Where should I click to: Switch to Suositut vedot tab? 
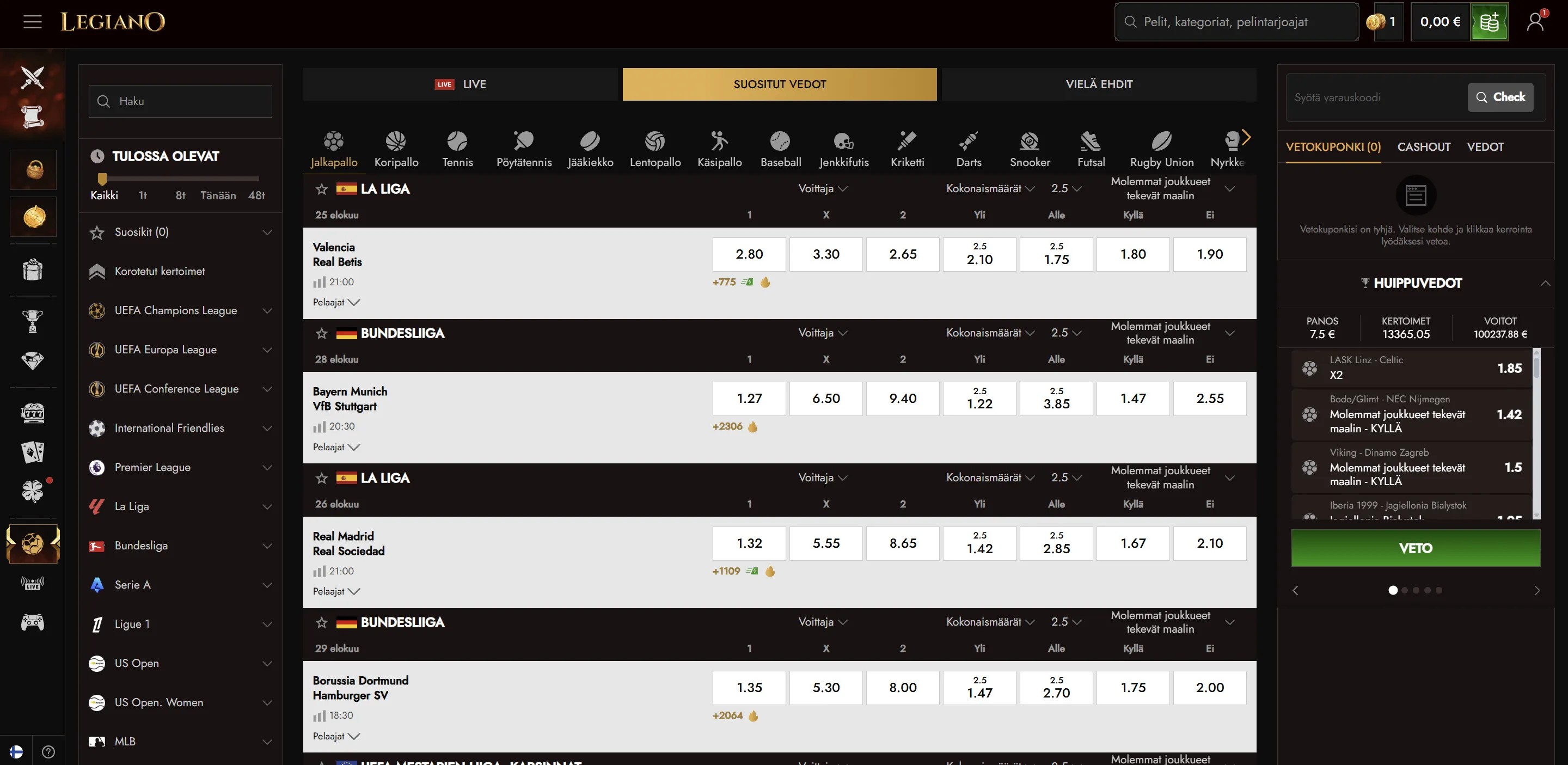click(x=779, y=84)
